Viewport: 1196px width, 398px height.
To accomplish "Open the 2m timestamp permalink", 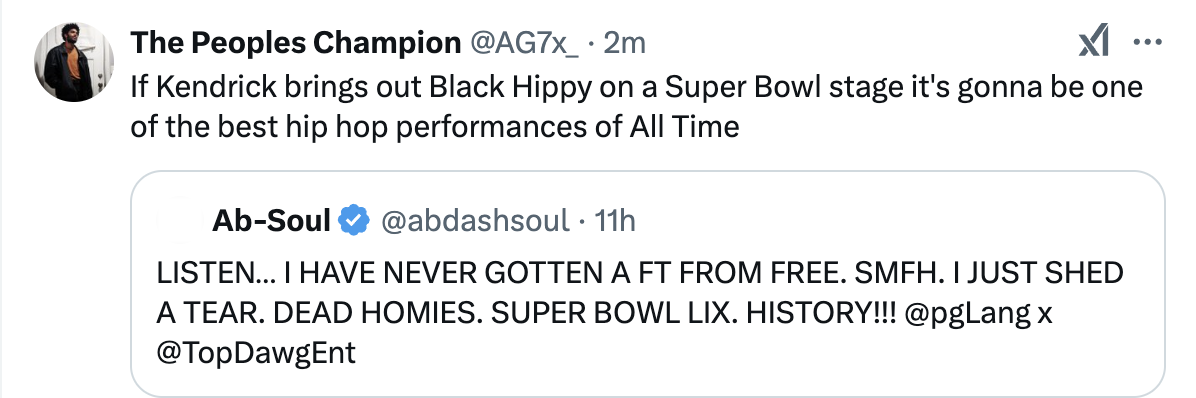I will [624, 43].
